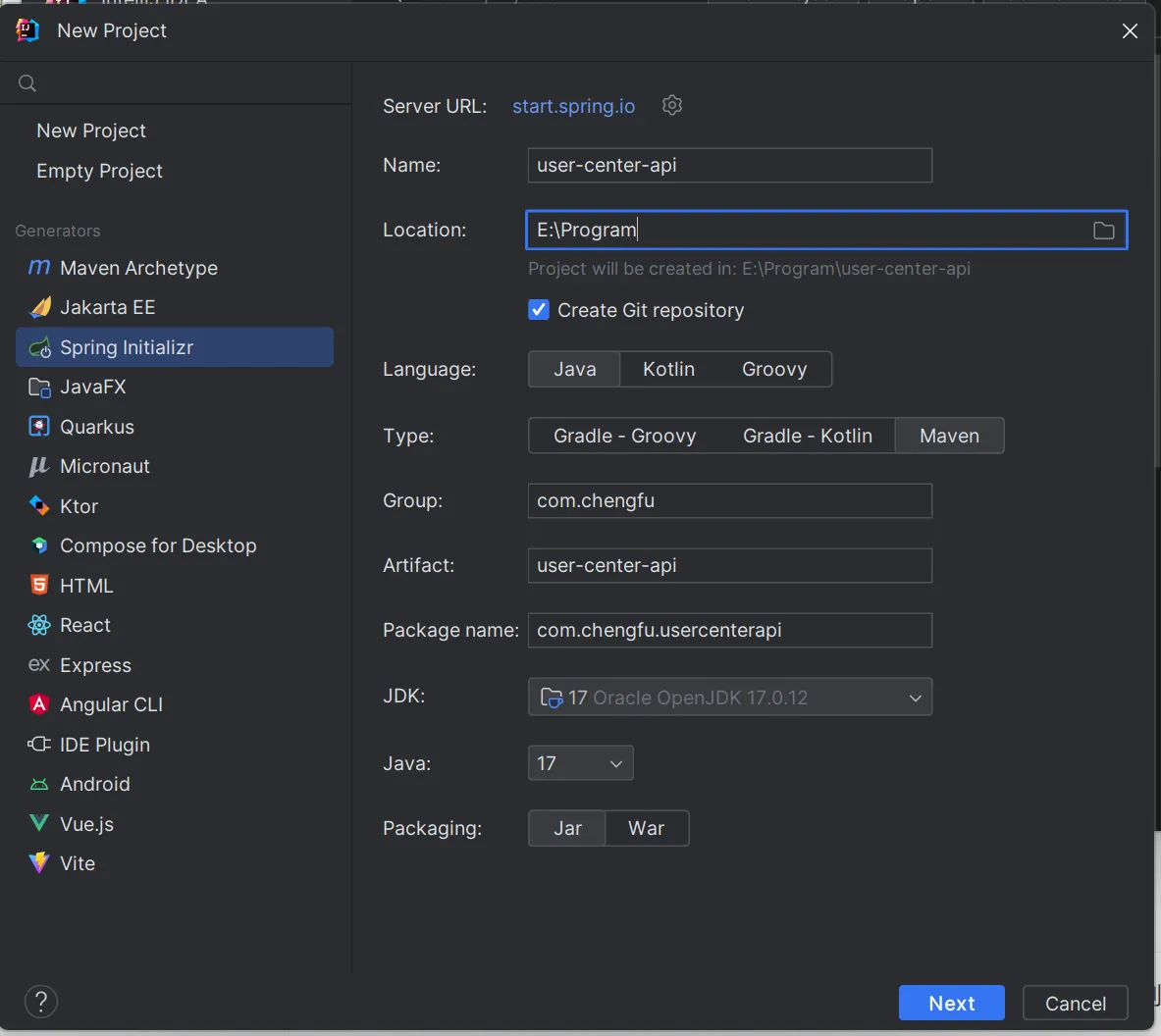This screenshot has height=1036, width=1161.
Task: Select Express generator entry
Action: [x=175, y=664]
